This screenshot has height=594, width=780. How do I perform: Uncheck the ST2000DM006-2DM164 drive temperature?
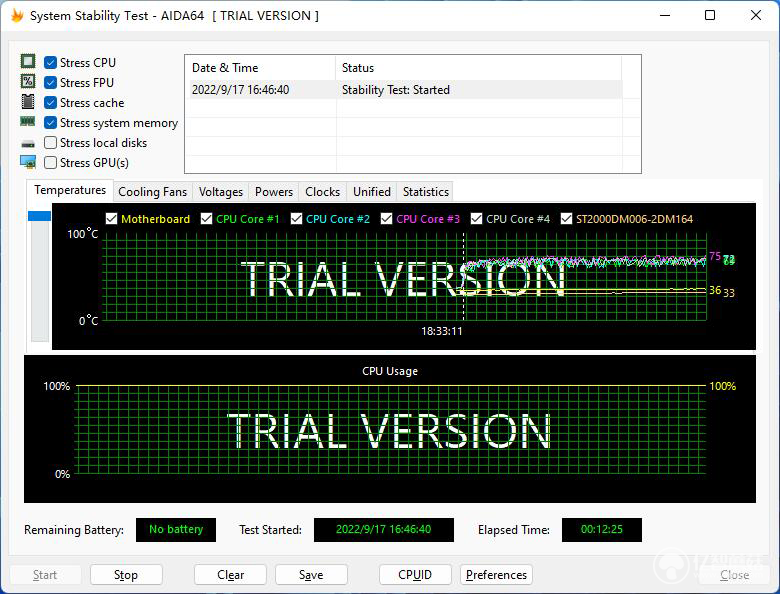tap(566, 219)
